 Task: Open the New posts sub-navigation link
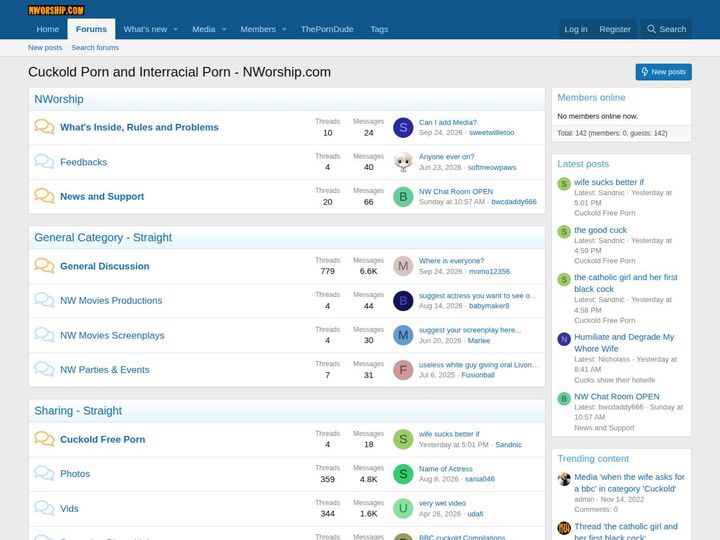(x=45, y=47)
